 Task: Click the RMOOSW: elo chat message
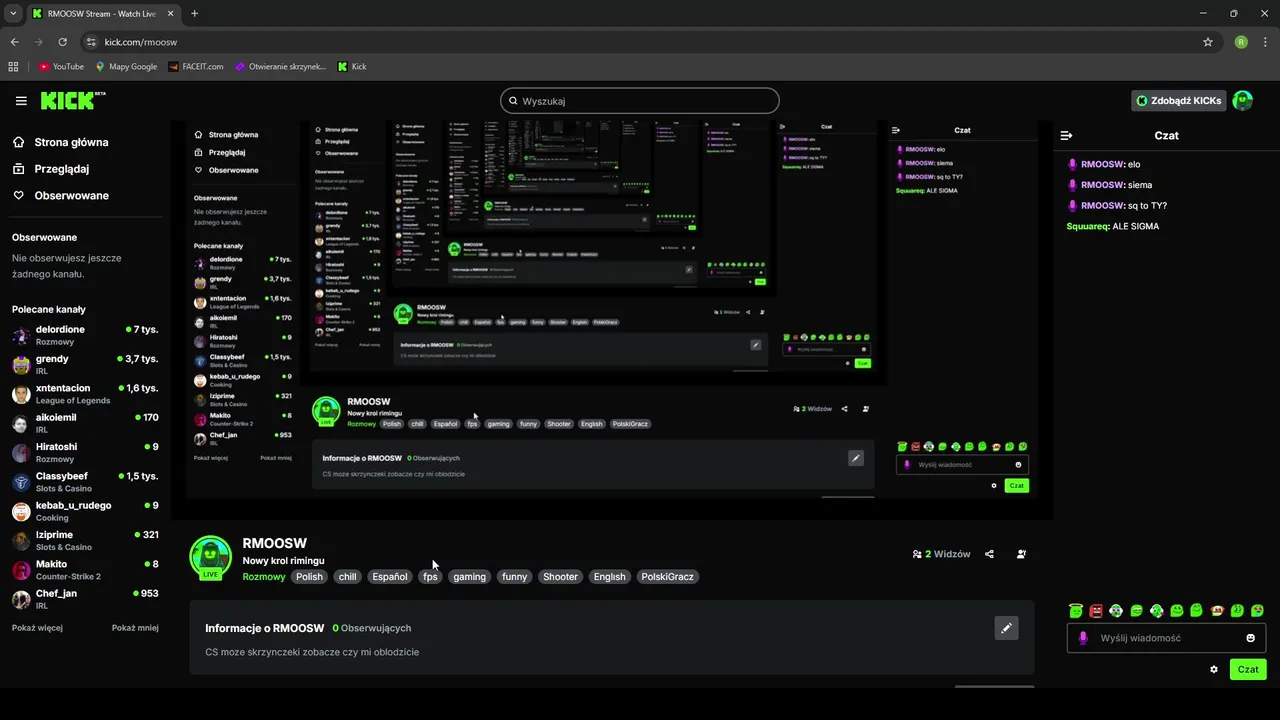tap(1104, 164)
